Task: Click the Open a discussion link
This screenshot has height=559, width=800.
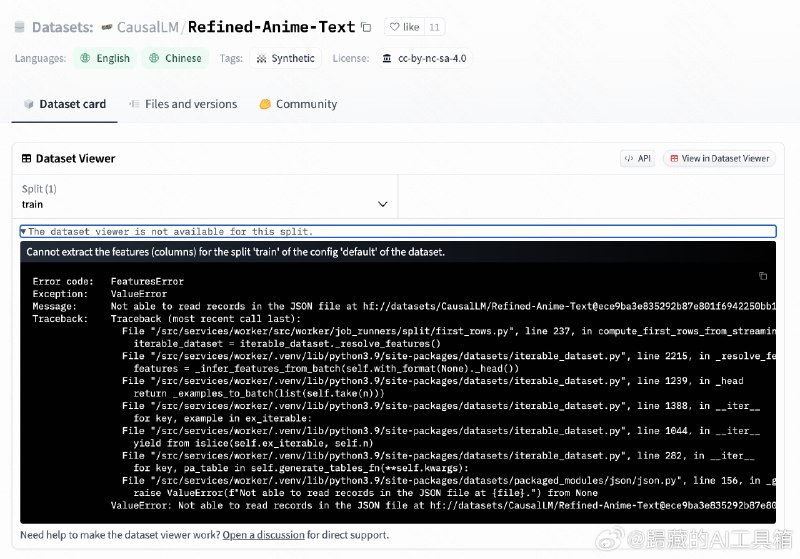Action: point(263,535)
